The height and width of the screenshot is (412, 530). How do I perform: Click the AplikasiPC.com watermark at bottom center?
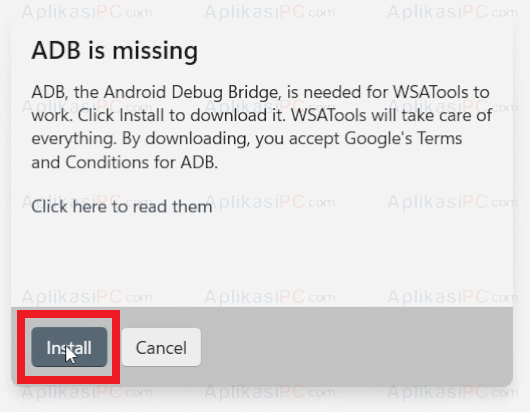tap(270, 393)
